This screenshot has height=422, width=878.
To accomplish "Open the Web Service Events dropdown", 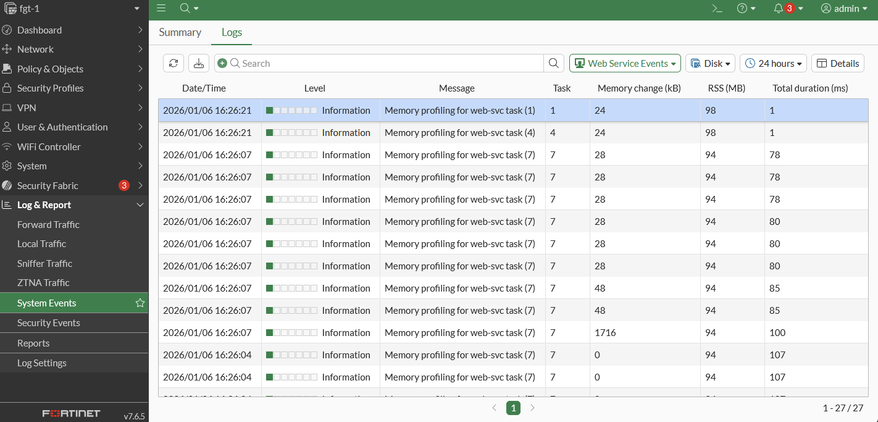I will 624,63.
